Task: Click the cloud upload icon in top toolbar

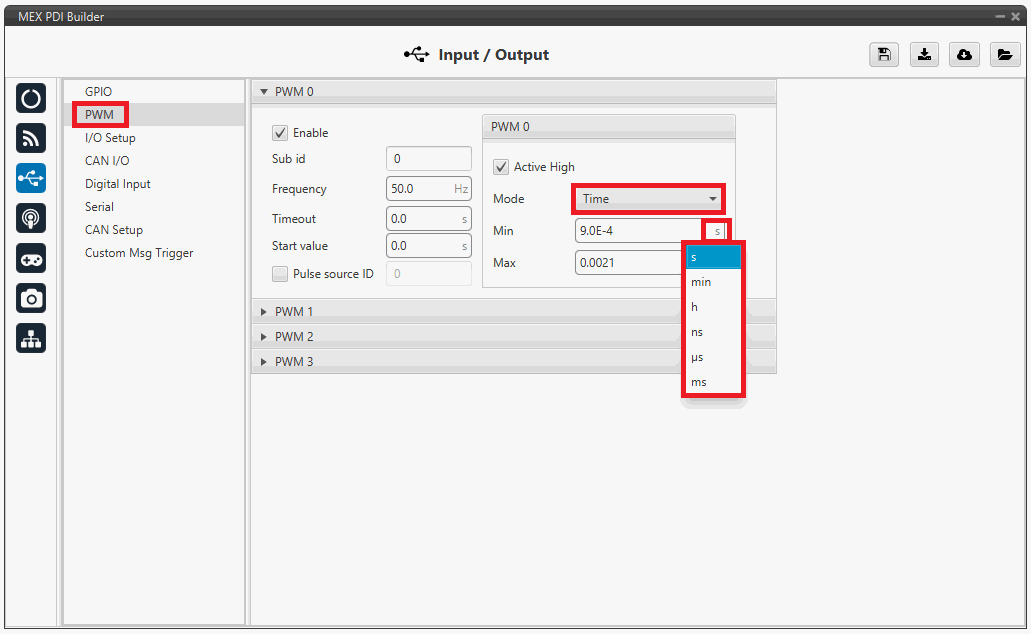Action: pyautogui.click(x=964, y=55)
